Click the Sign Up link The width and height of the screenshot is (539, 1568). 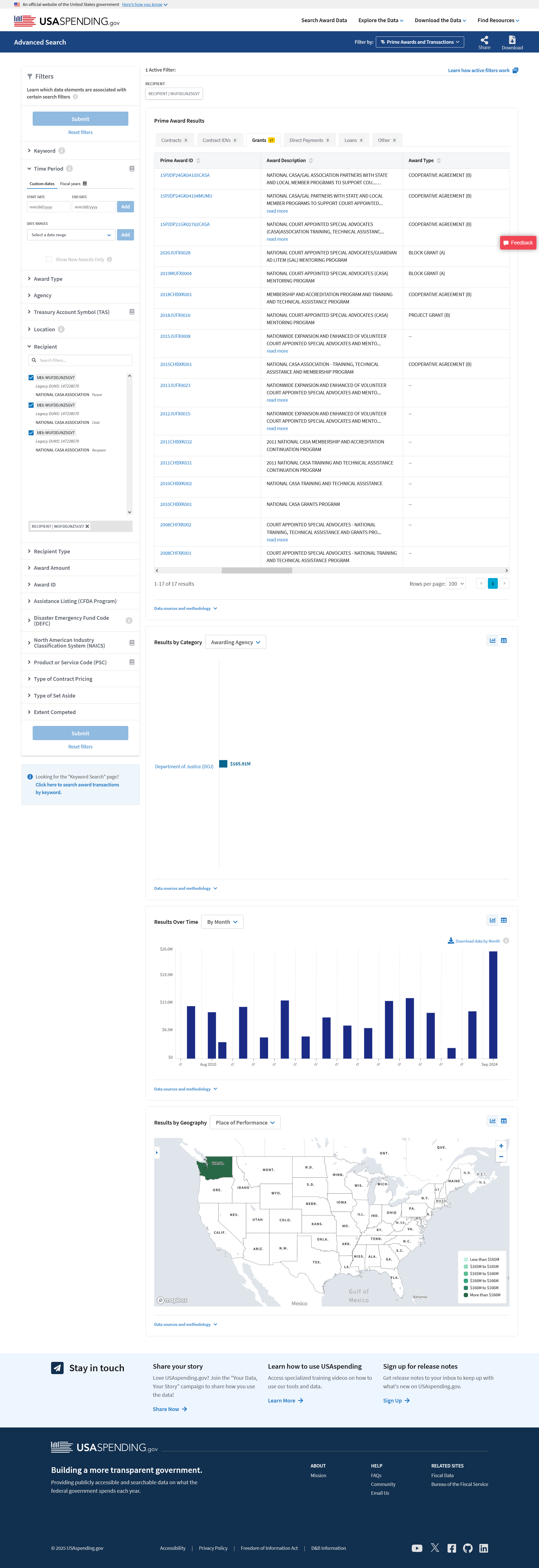[x=396, y=1400]
